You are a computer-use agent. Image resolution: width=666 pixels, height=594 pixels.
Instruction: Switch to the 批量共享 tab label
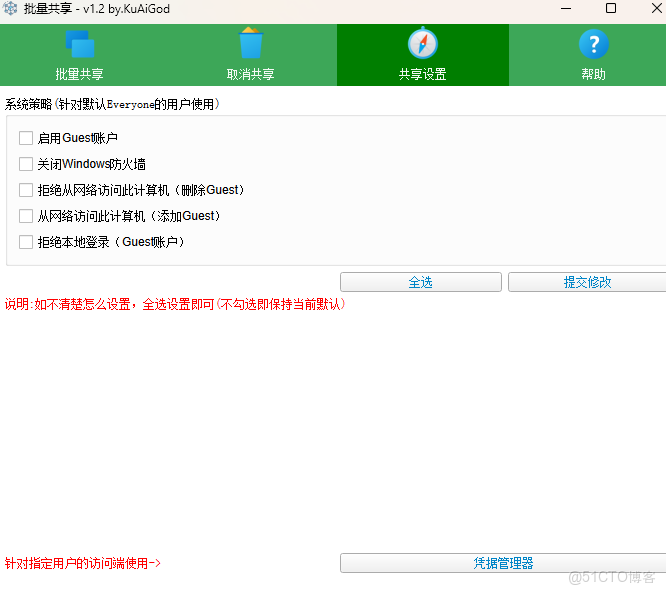[x=79, y=74]
